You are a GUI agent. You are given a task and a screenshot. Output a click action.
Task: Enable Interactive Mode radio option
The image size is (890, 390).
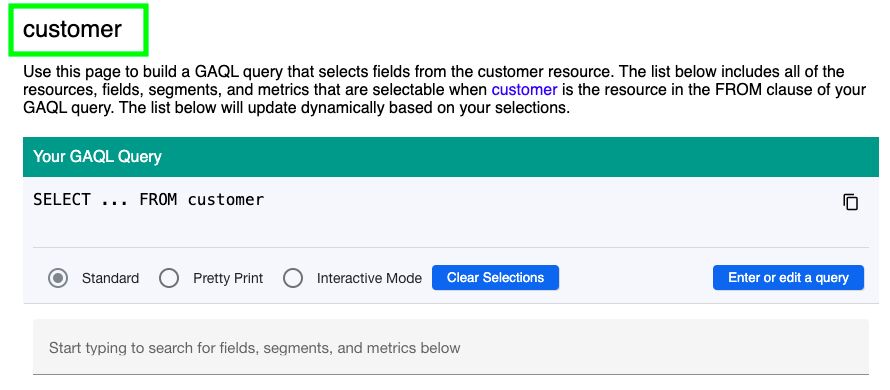coord(293,278)
